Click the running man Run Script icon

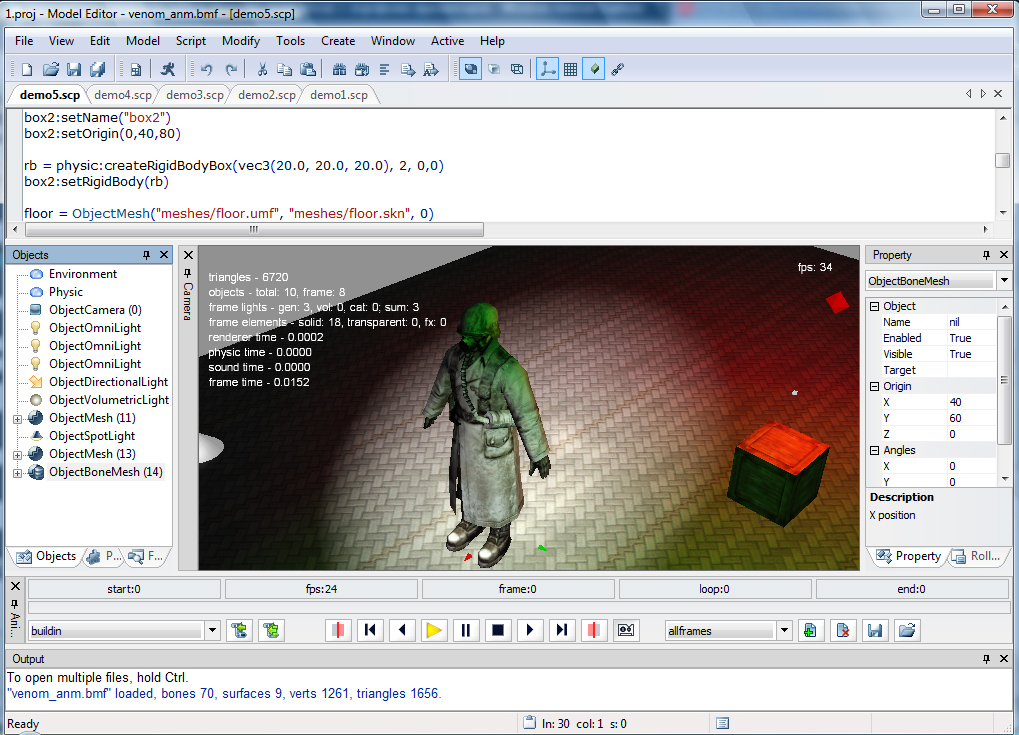coord(168,69)
